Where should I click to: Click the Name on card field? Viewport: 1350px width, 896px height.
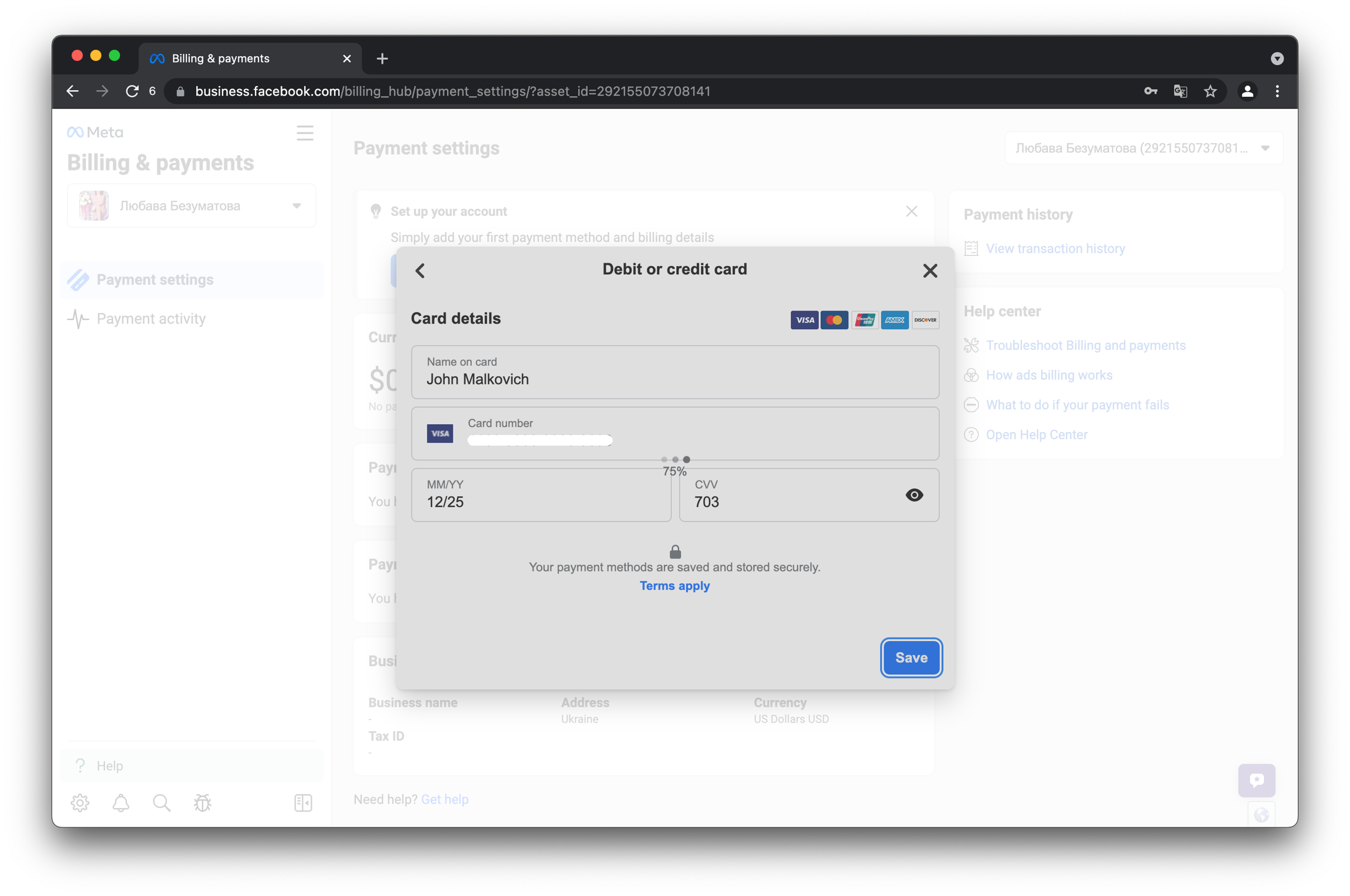(x=674, y=373)
